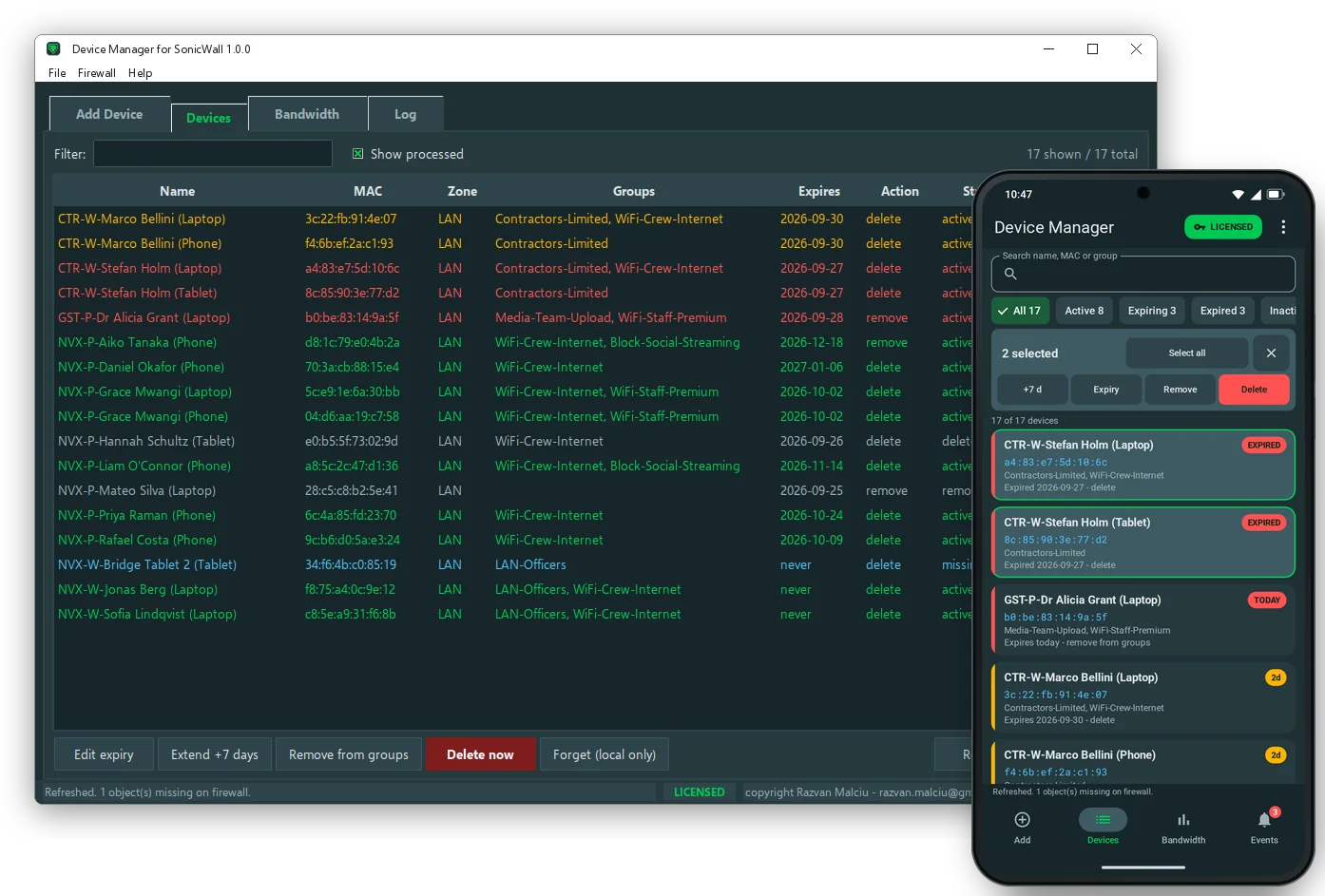1325x896 pixels.
Task: Tap Select all on the phone
Action: click(1187, 353)
